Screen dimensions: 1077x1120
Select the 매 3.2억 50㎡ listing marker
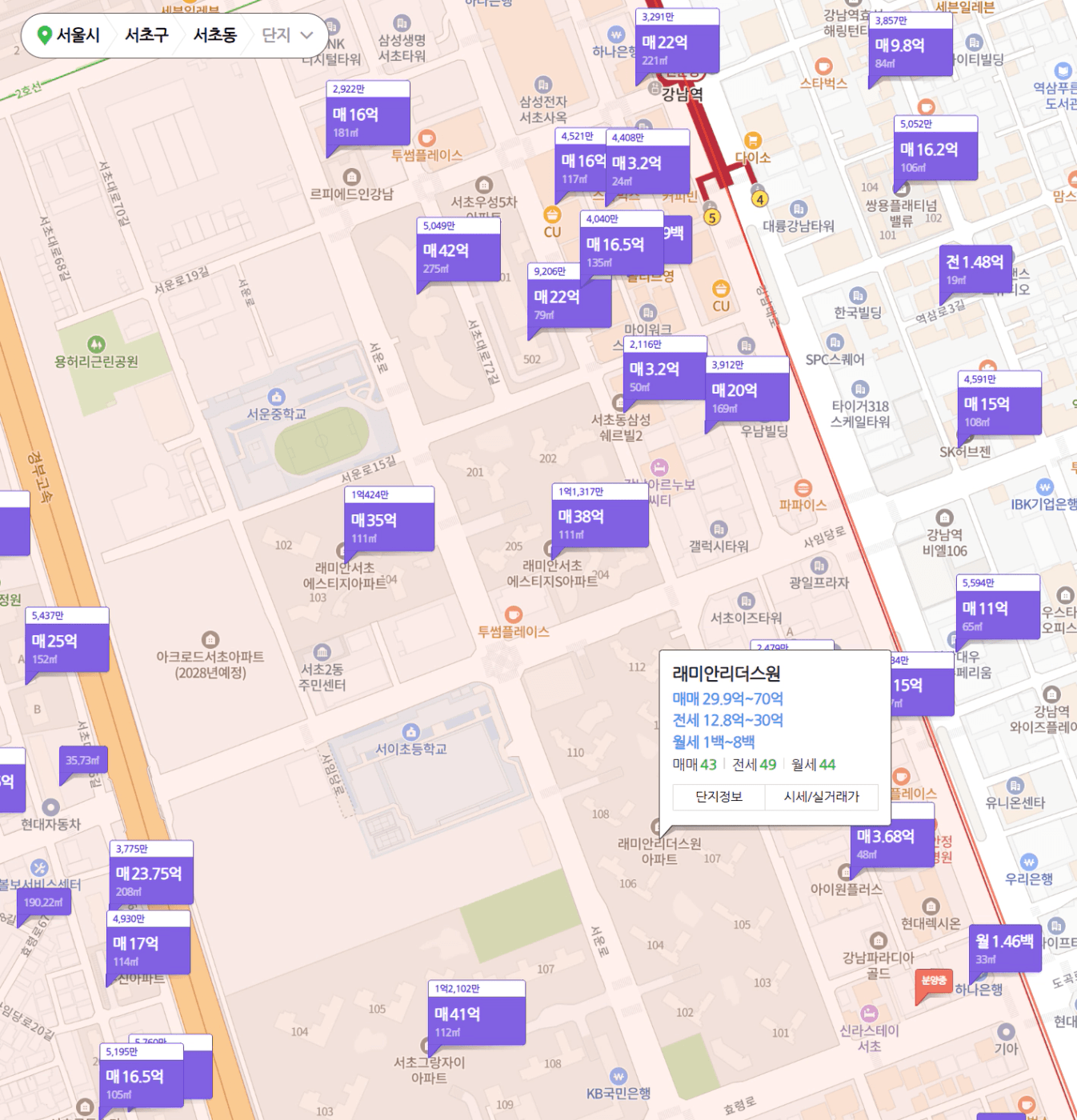click(665, 369)
